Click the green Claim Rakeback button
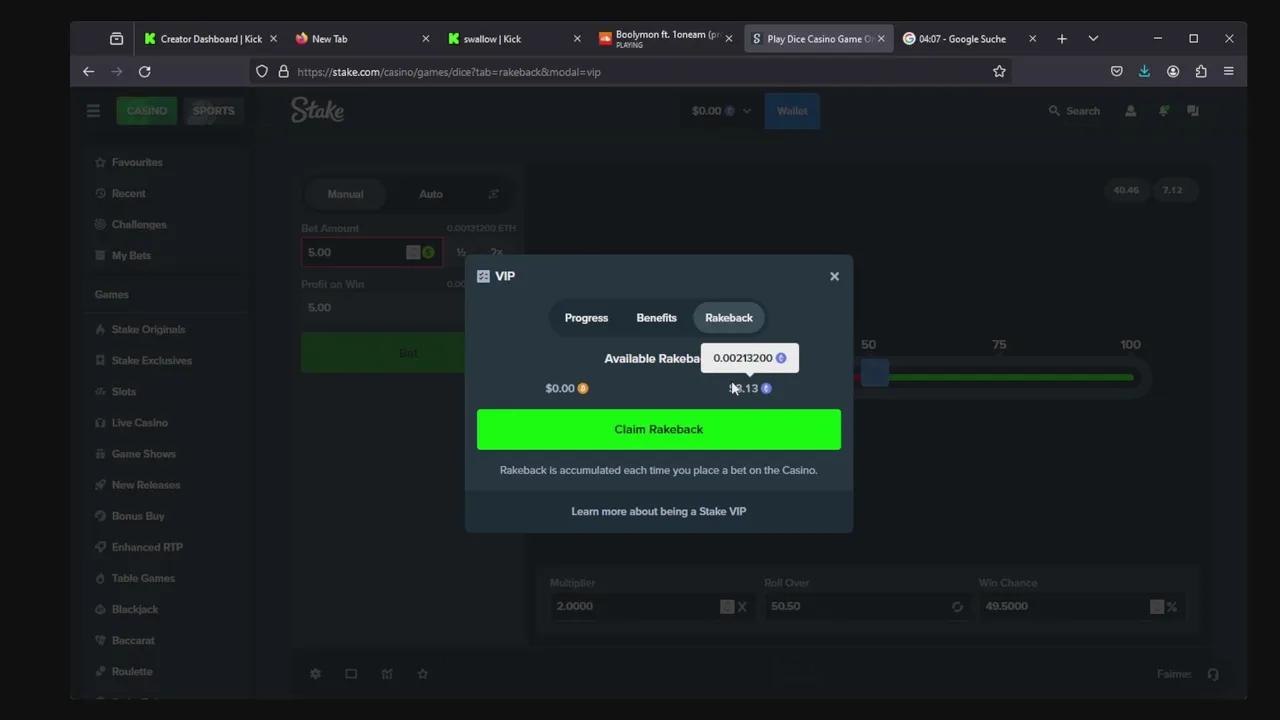 [x=659, y=429]
